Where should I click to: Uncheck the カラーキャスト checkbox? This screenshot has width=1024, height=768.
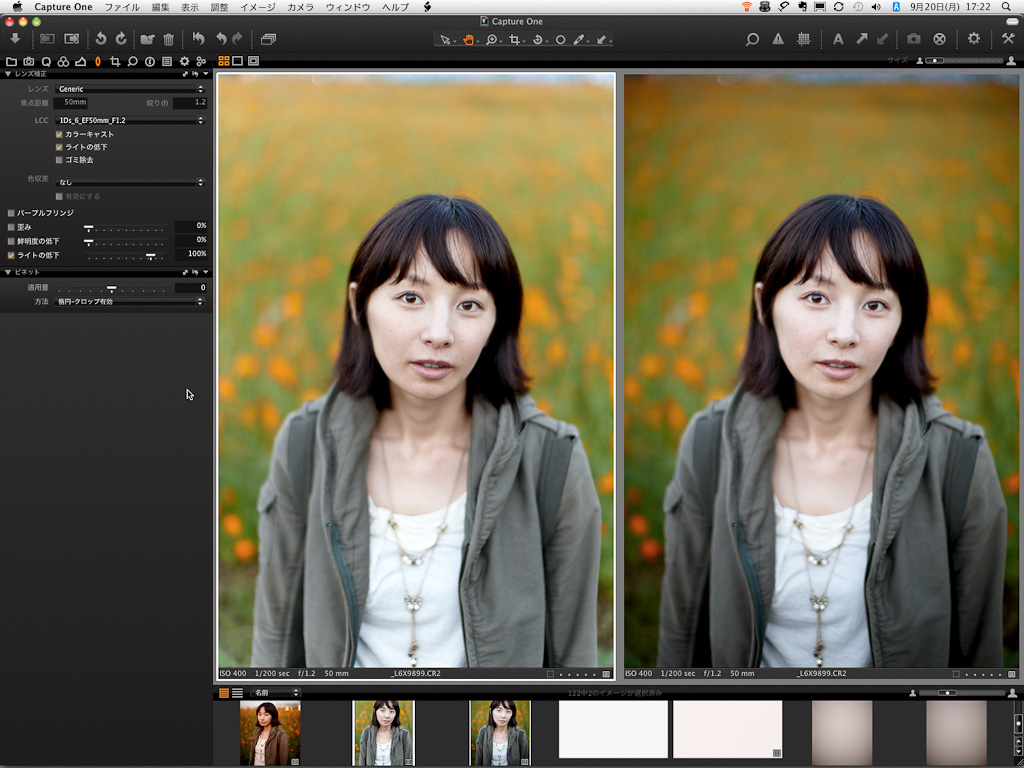point(59,134)
